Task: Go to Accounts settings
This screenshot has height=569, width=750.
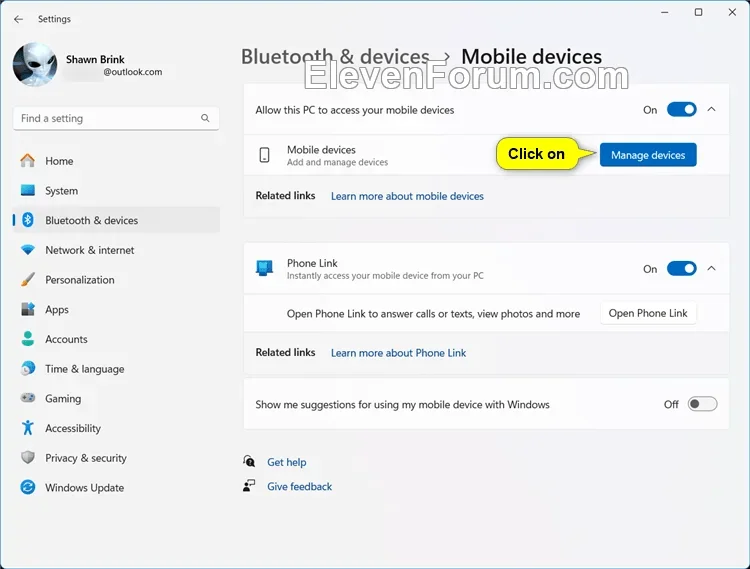Action: pos(116,339)
